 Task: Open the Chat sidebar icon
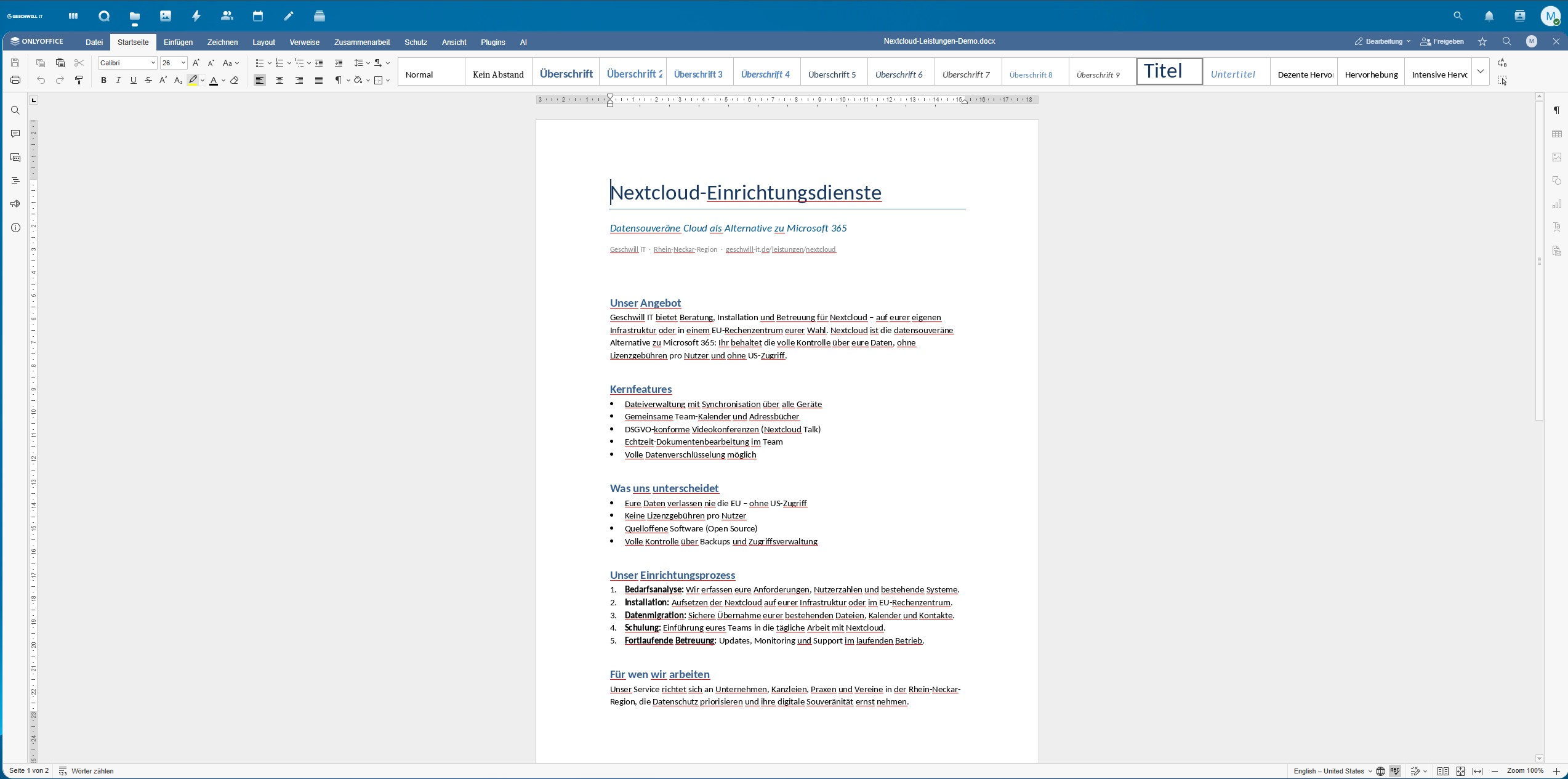pos(15,157)
